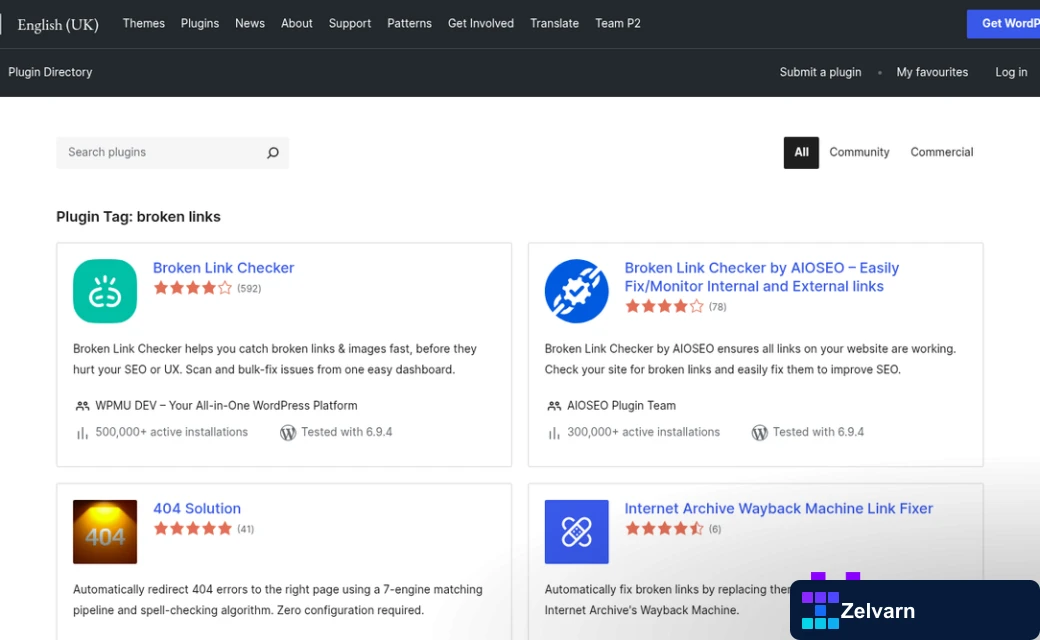Click the WPMU DEV author people icon

[82, 406]
